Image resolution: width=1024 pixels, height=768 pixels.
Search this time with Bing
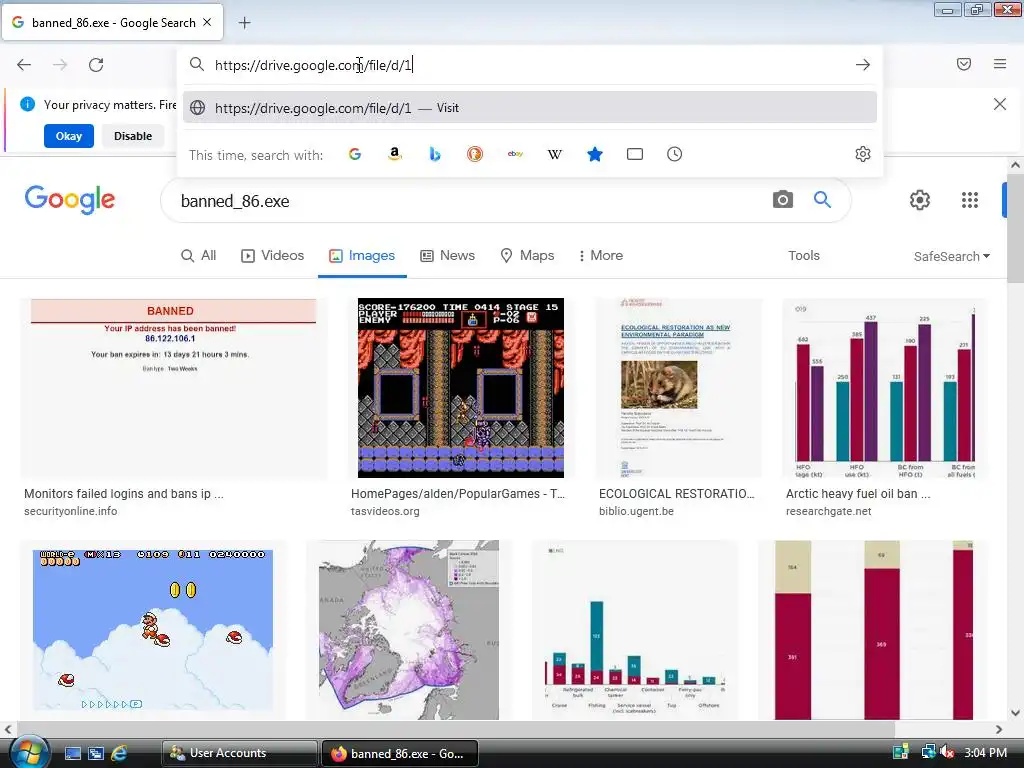point(435,154)
